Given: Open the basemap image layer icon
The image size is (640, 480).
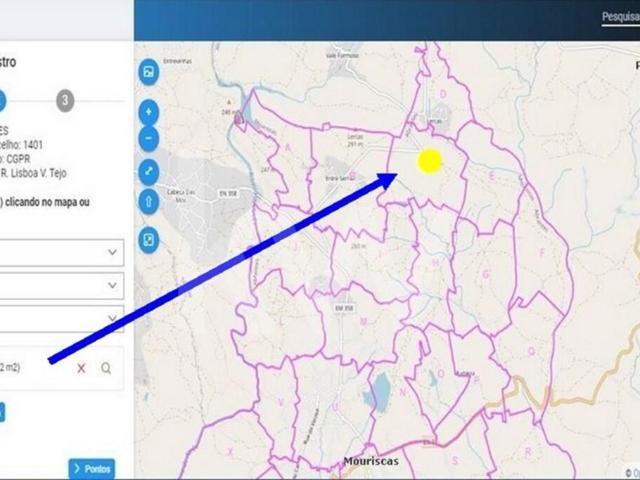Looking at the screenshot, I should click(148, 72).
